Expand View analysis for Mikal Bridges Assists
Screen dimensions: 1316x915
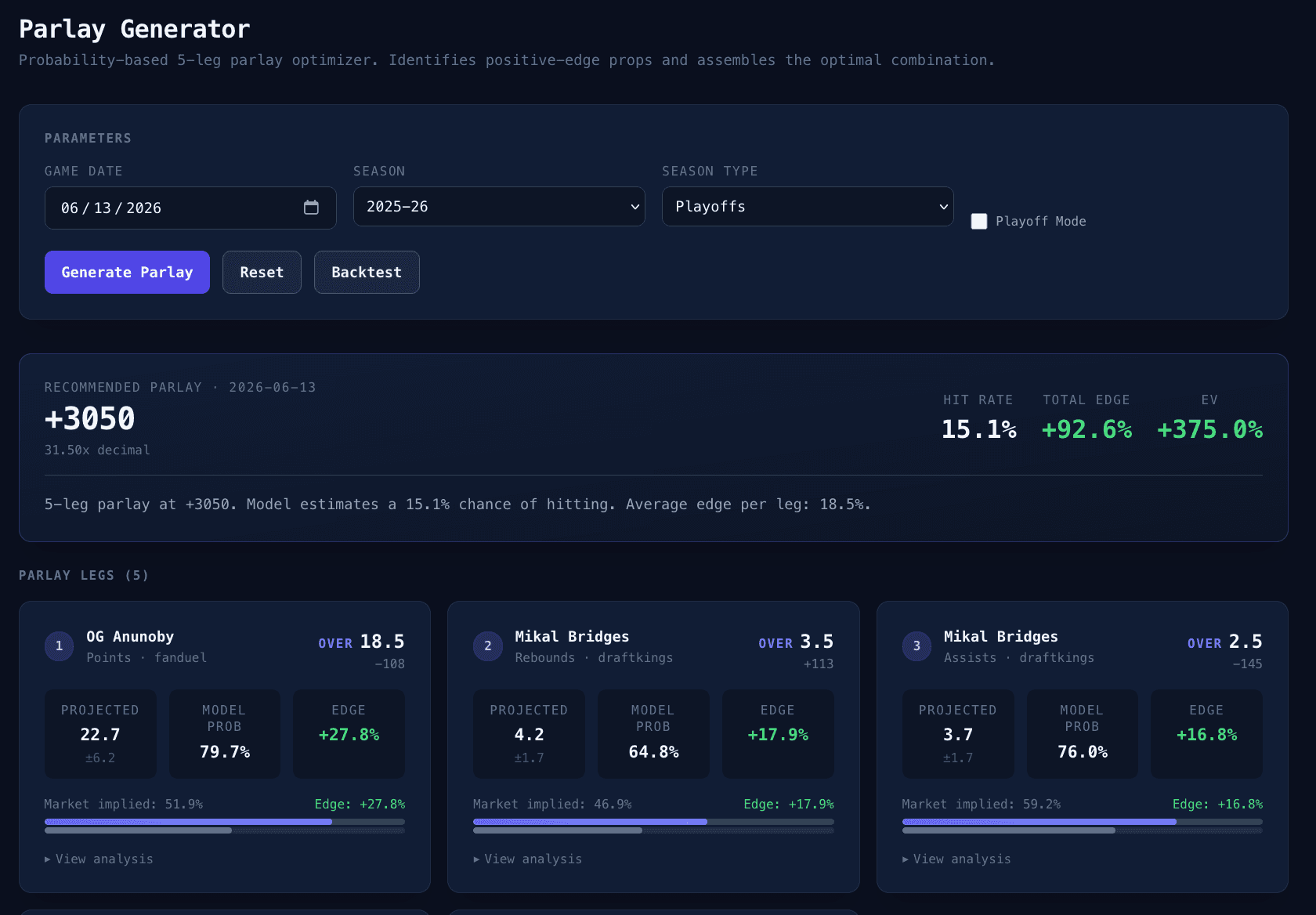pos(956,859)
